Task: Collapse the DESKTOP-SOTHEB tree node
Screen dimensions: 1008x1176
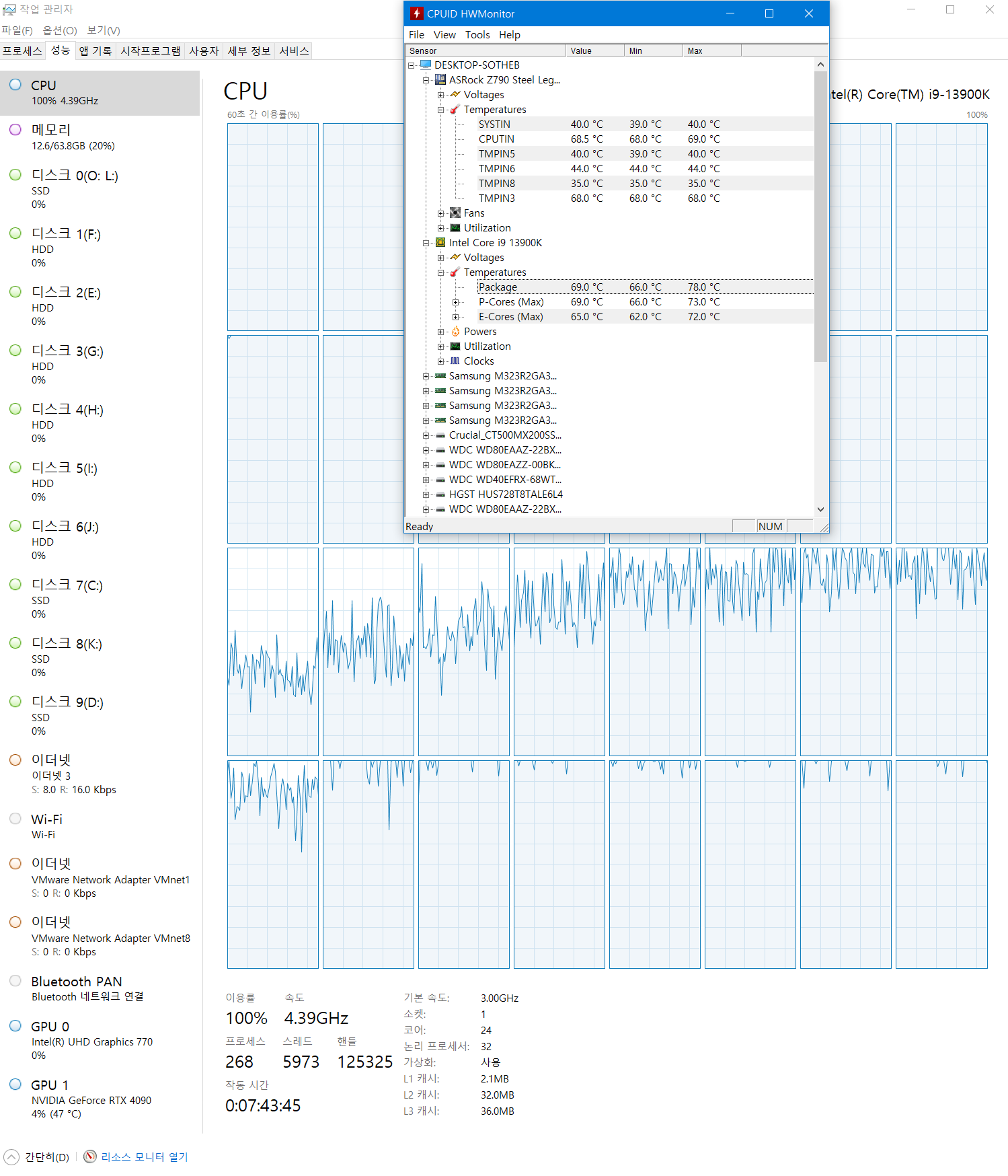Action: [411, 65]
